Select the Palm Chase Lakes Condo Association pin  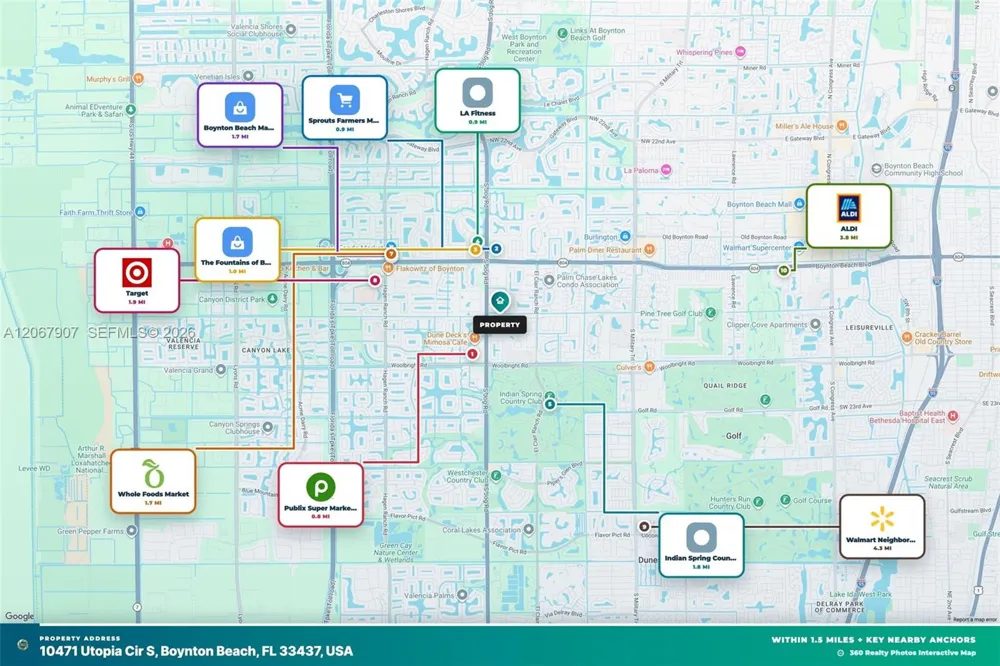pyautogui.click(x=549, y=280)
